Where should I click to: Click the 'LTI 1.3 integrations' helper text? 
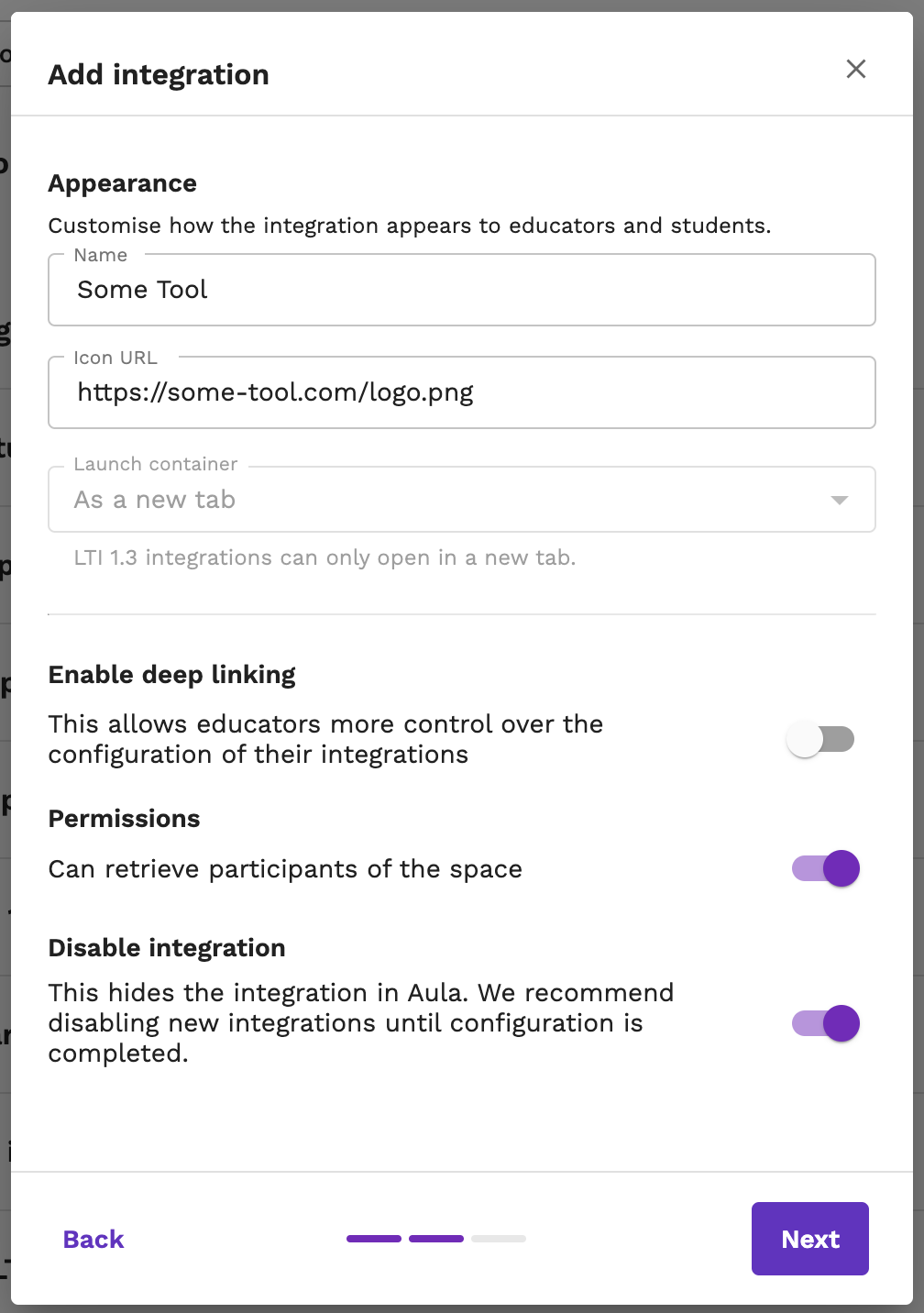click(324, 557)
